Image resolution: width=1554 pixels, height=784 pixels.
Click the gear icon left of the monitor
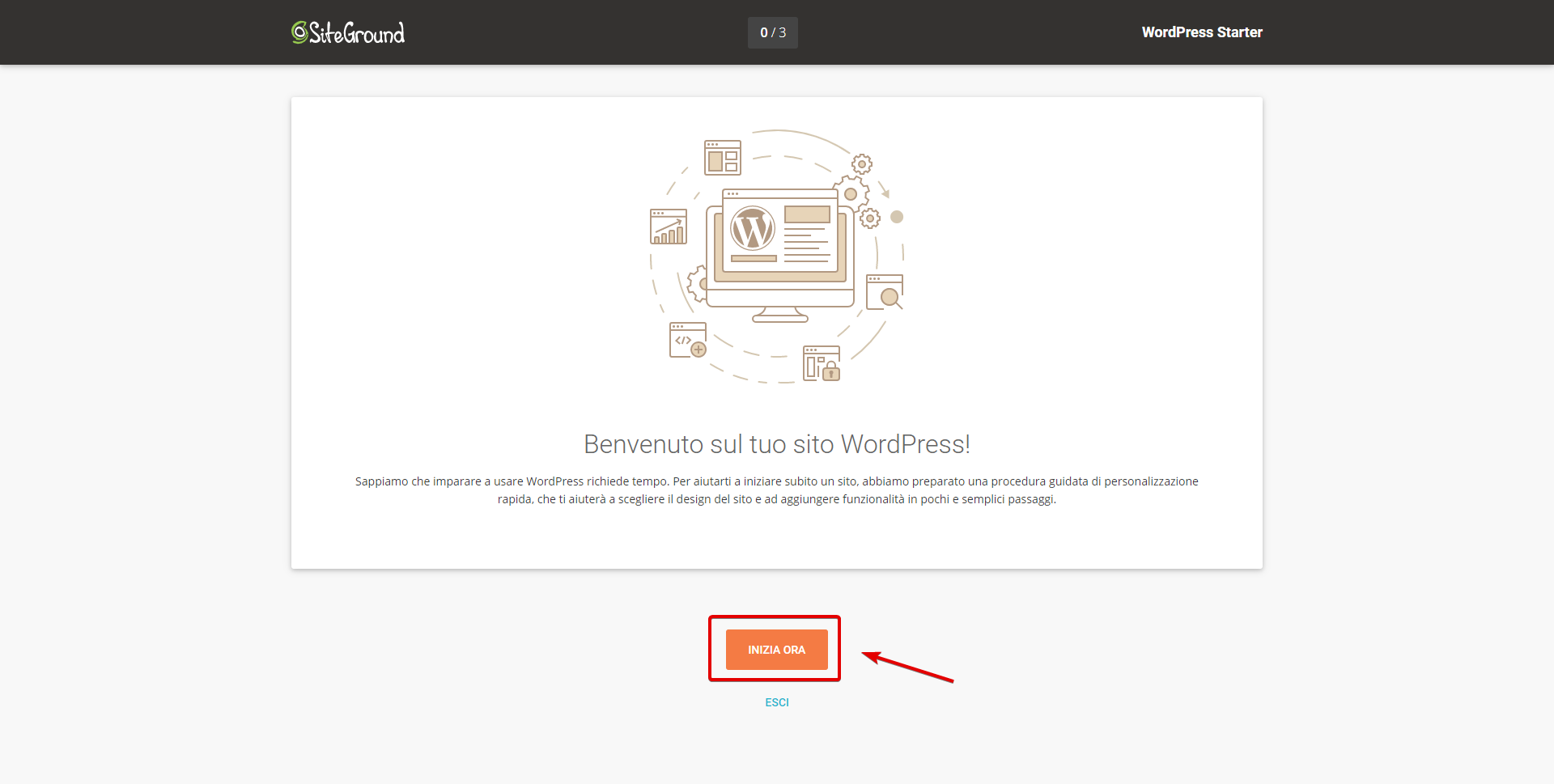click(698, 284)
